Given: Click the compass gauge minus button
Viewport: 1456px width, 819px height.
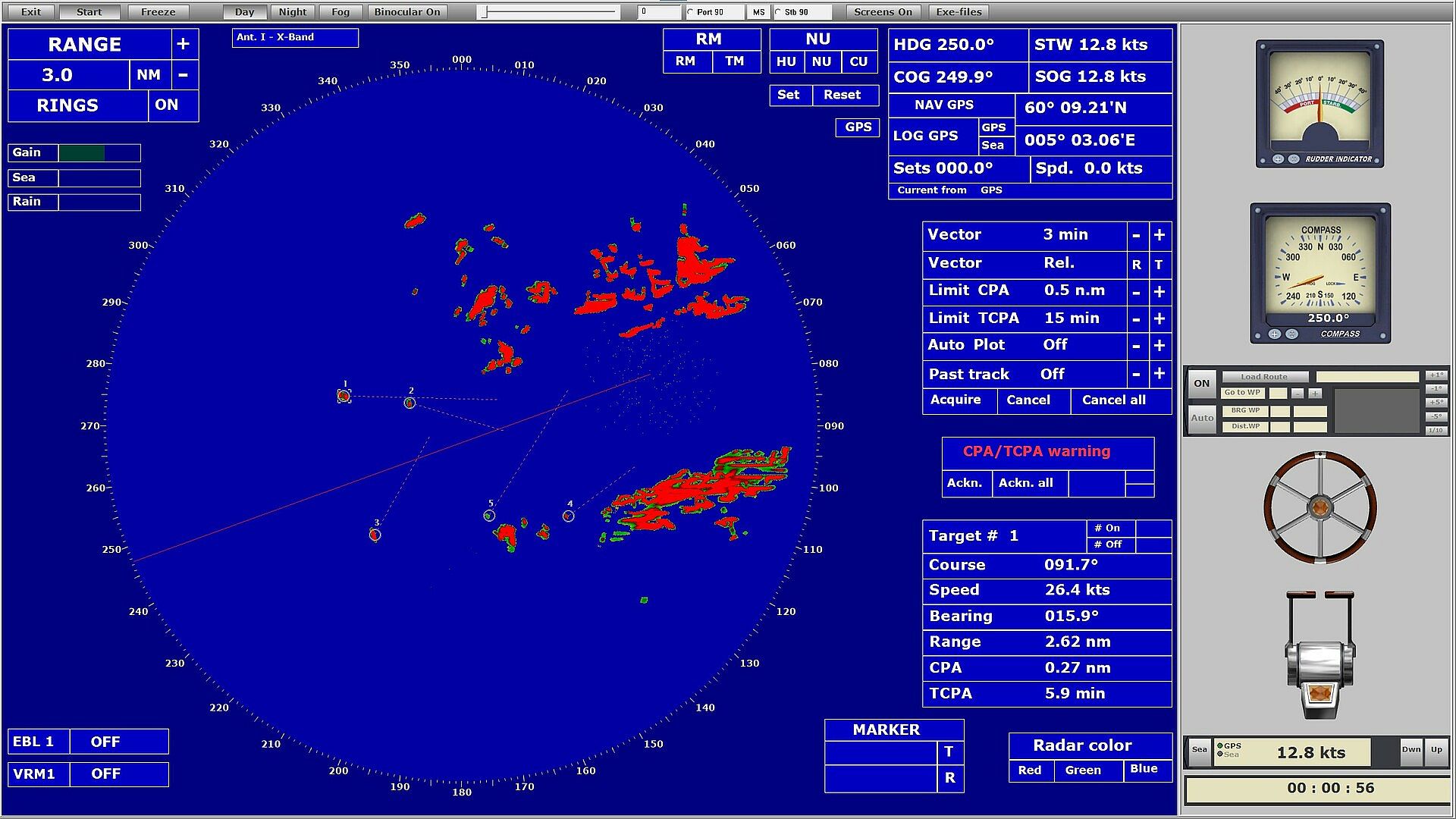Looking at the screenshot, I should click(x=1292, y=334).
